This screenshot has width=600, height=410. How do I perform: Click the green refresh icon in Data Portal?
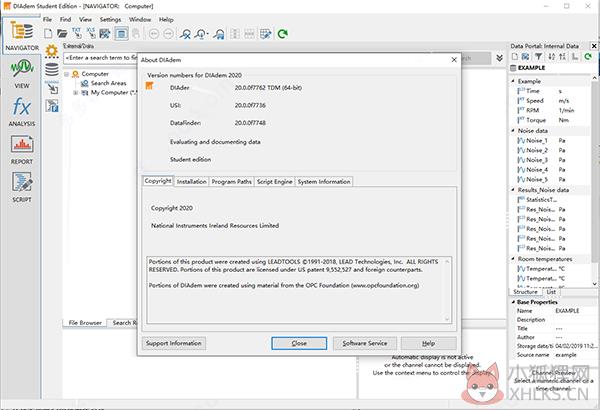[588, 57]
